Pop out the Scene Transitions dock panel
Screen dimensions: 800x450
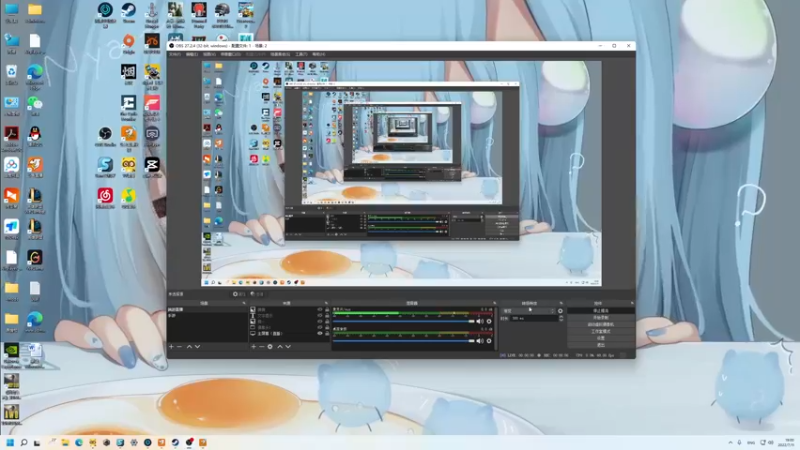coord(561,303)
